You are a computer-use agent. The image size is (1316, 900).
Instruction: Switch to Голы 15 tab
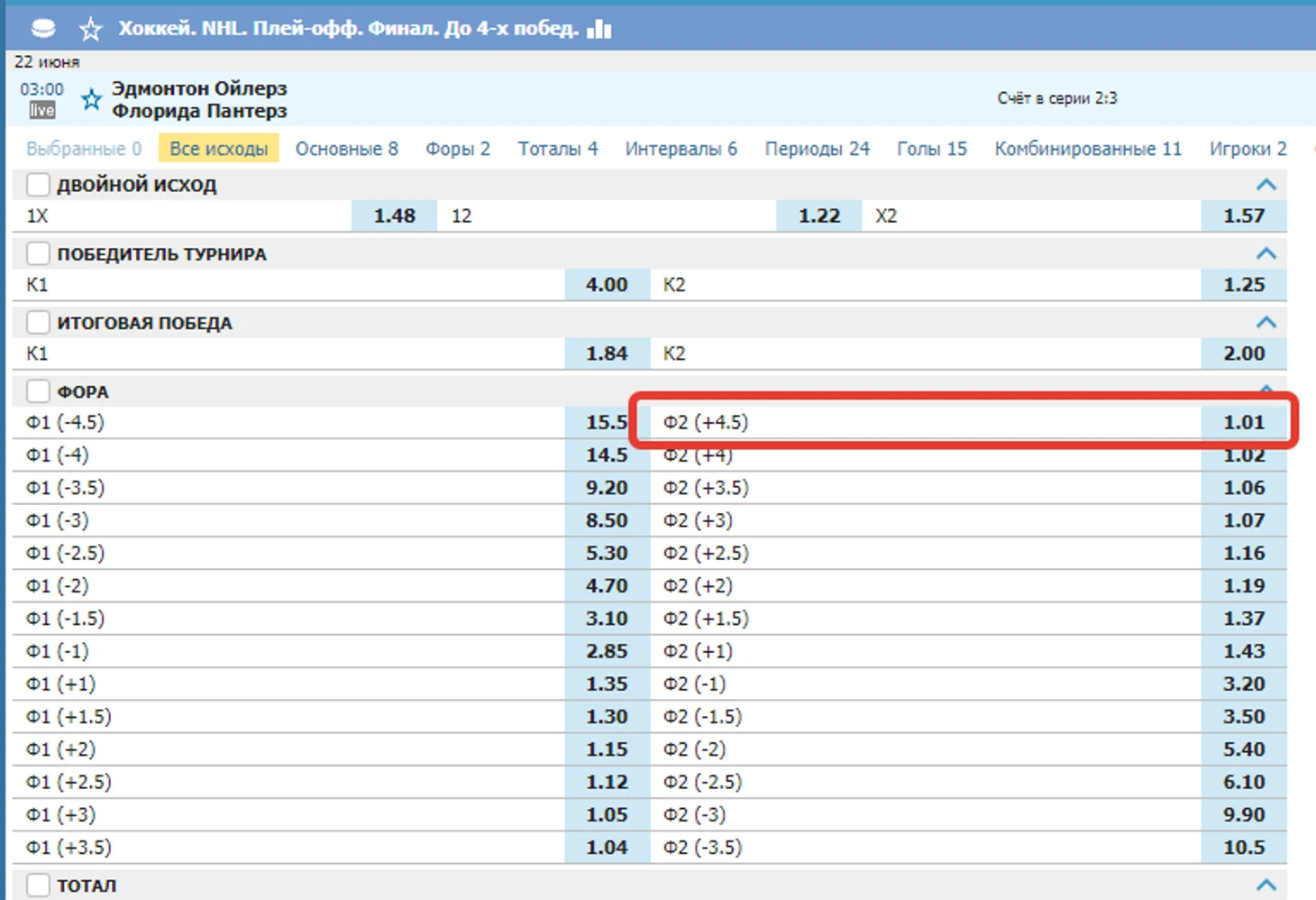932,149
